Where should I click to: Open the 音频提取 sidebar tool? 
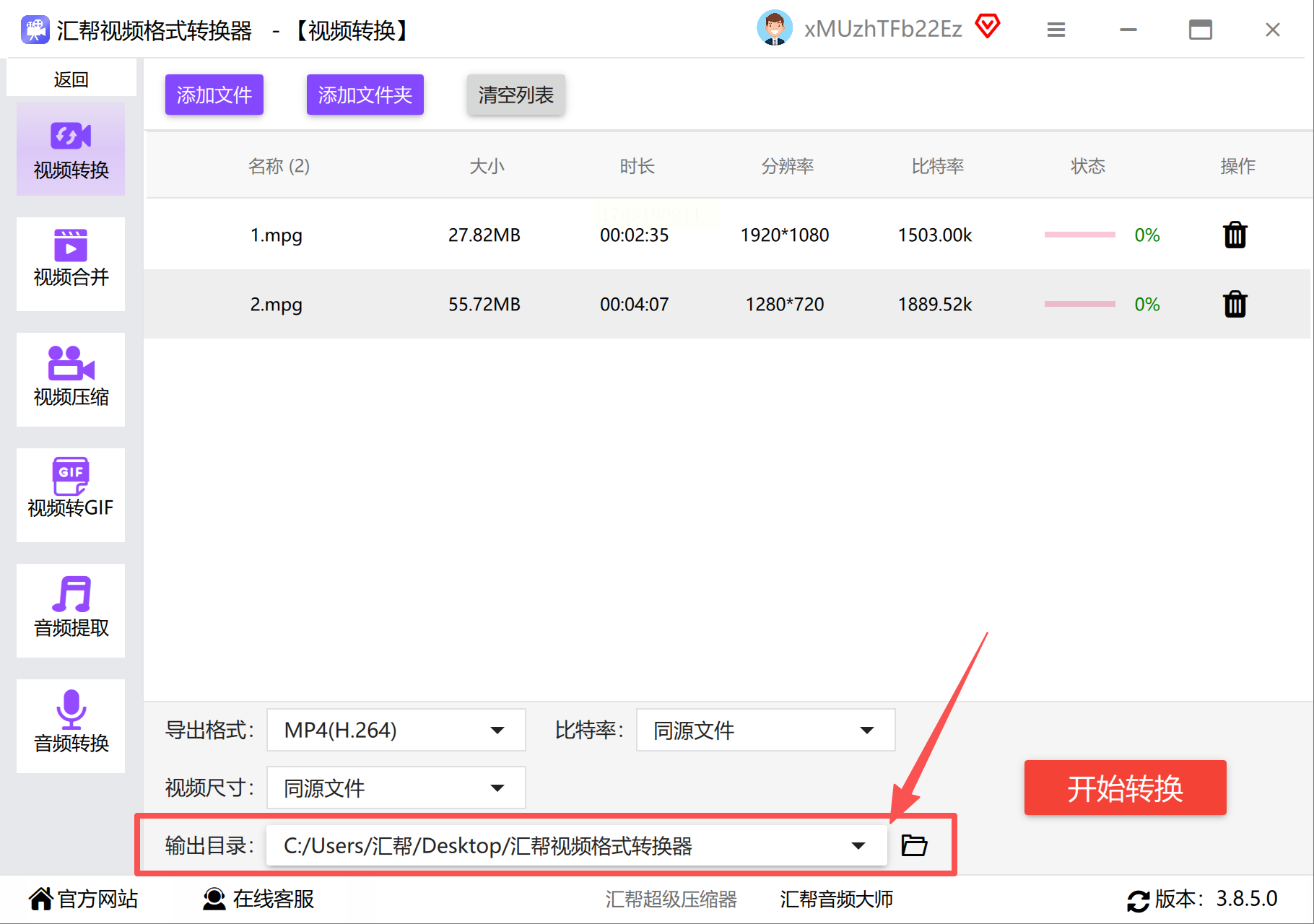pyautogui.click(x=71, y=611)
